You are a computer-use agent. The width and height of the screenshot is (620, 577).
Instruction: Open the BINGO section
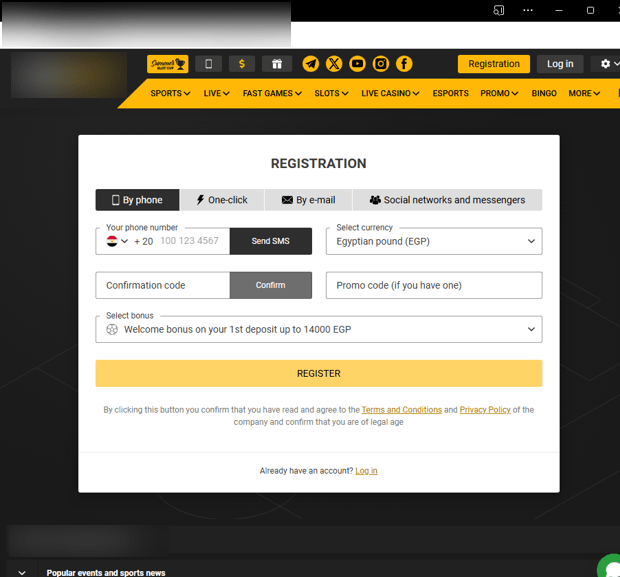pyautogui.click(x=544, y=94)
